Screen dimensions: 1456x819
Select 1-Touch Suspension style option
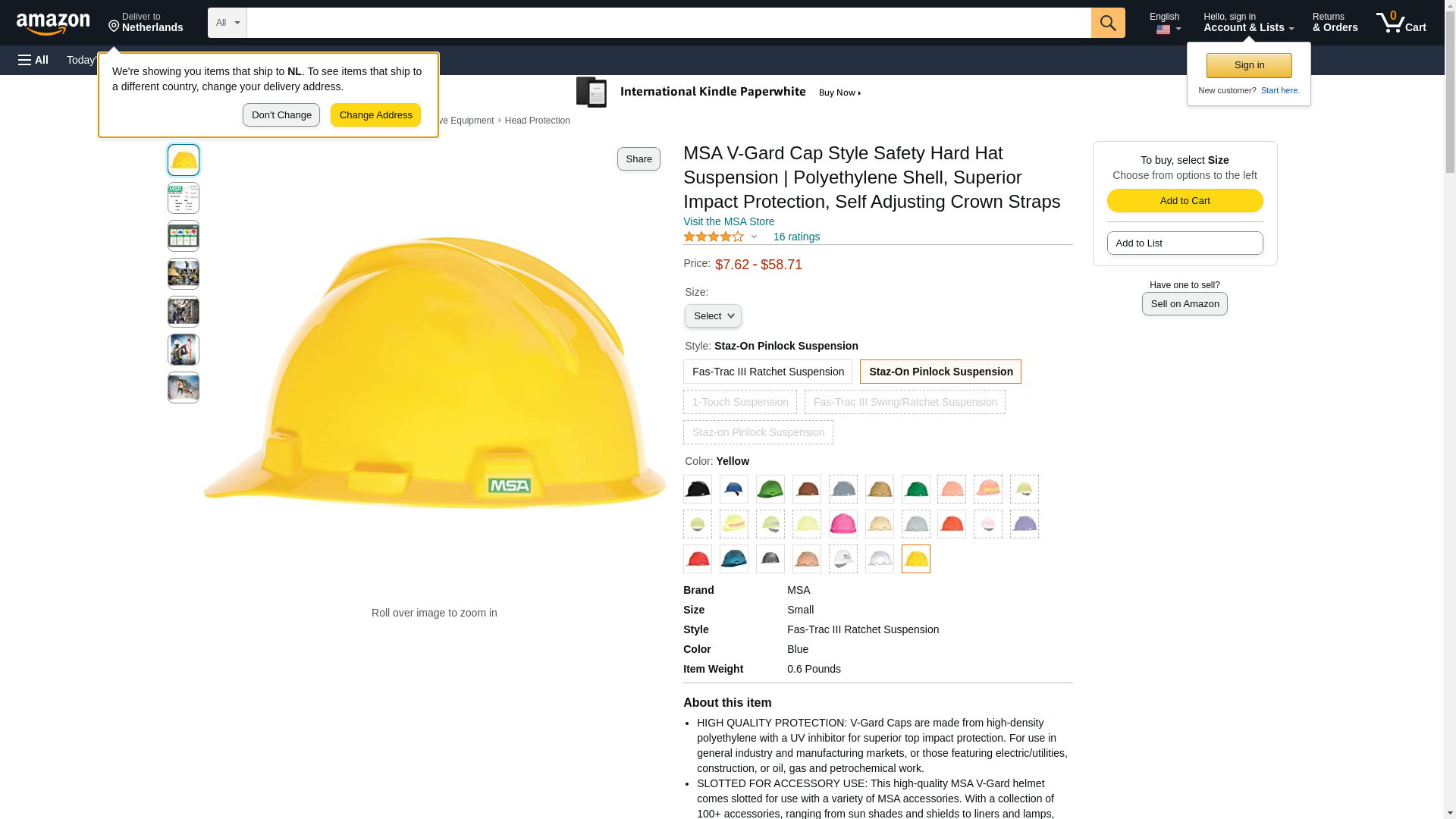pos(739,402)
